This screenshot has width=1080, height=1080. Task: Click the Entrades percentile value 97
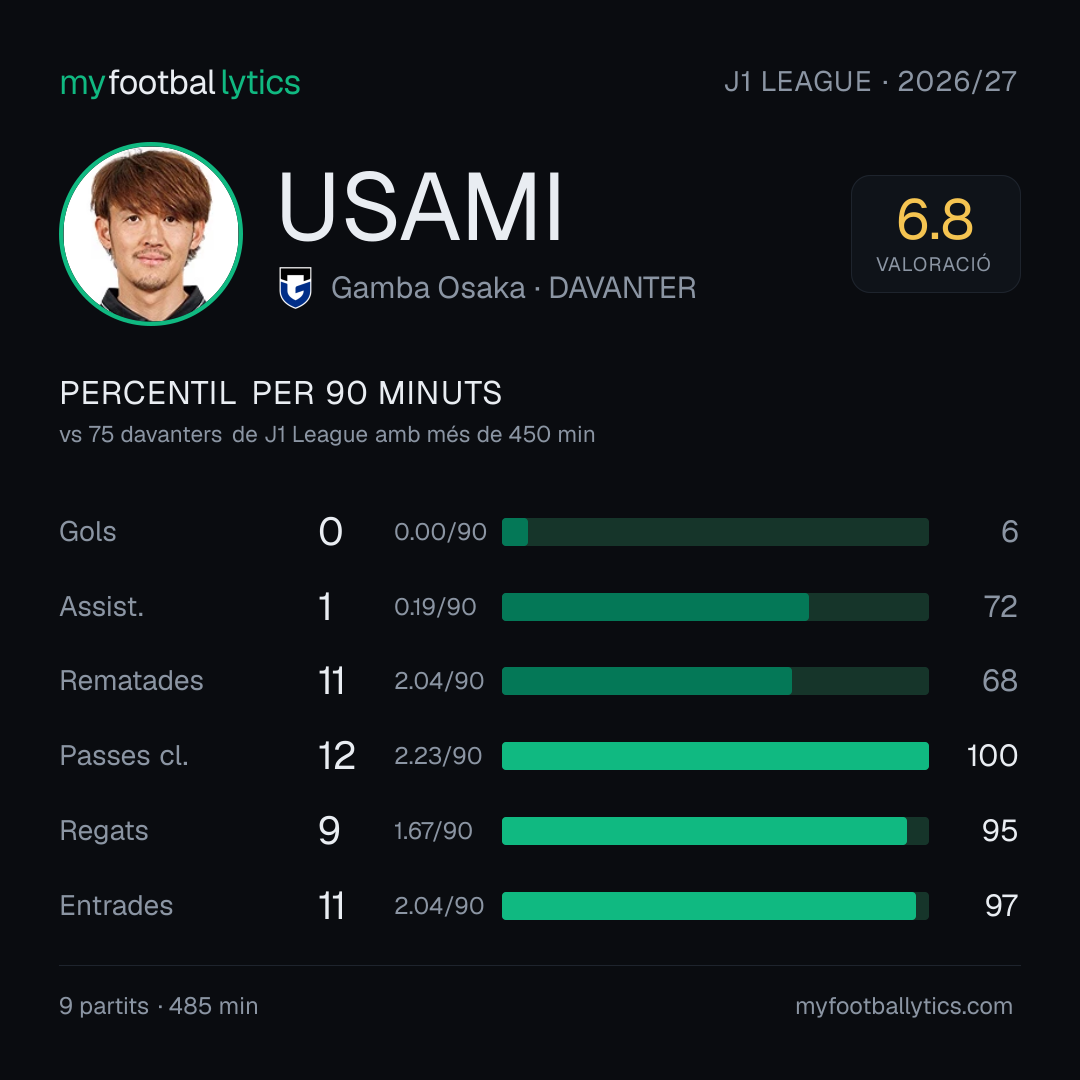[1001, 906]
